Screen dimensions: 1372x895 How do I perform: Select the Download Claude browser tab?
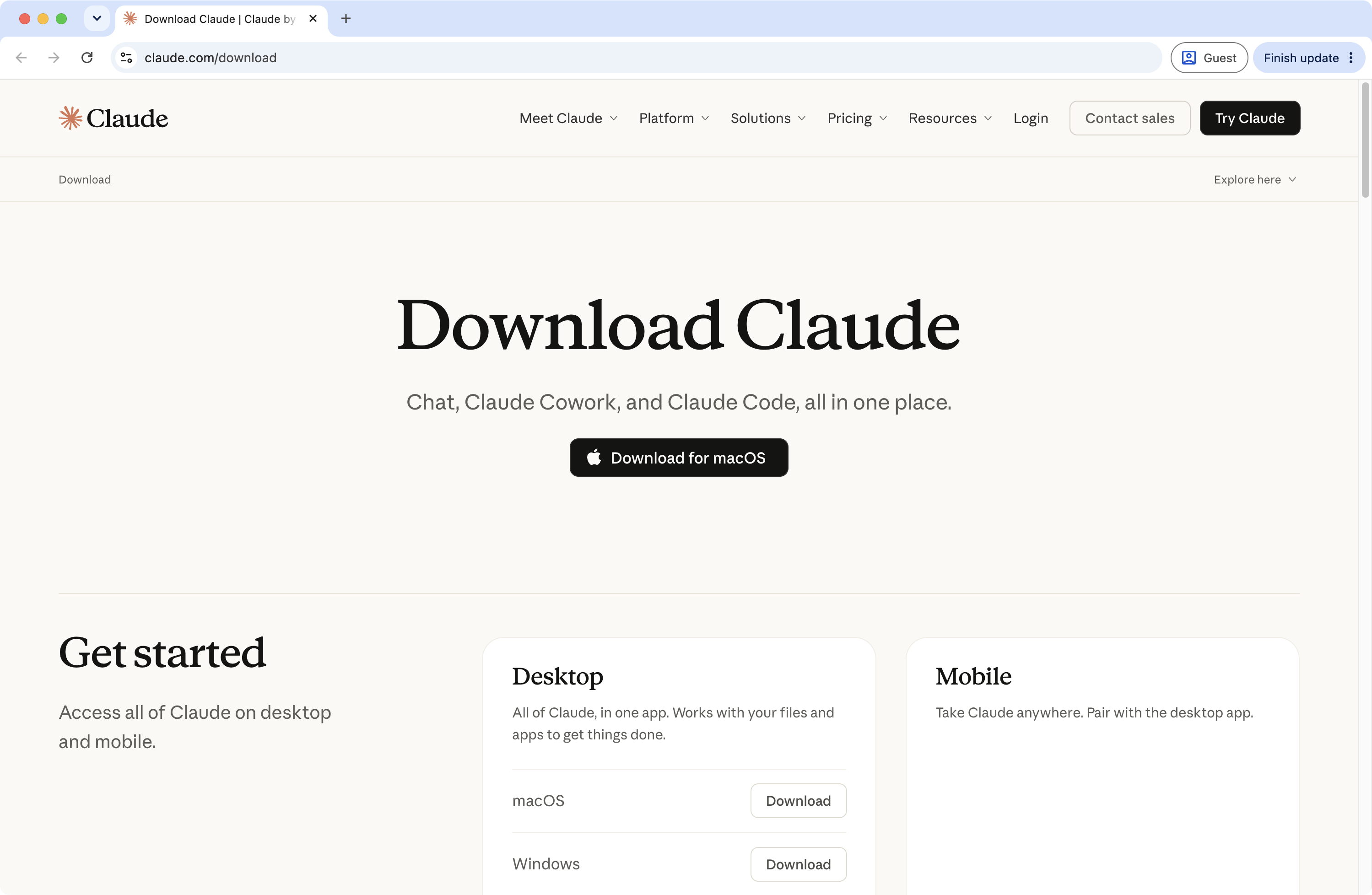[221, 19]
